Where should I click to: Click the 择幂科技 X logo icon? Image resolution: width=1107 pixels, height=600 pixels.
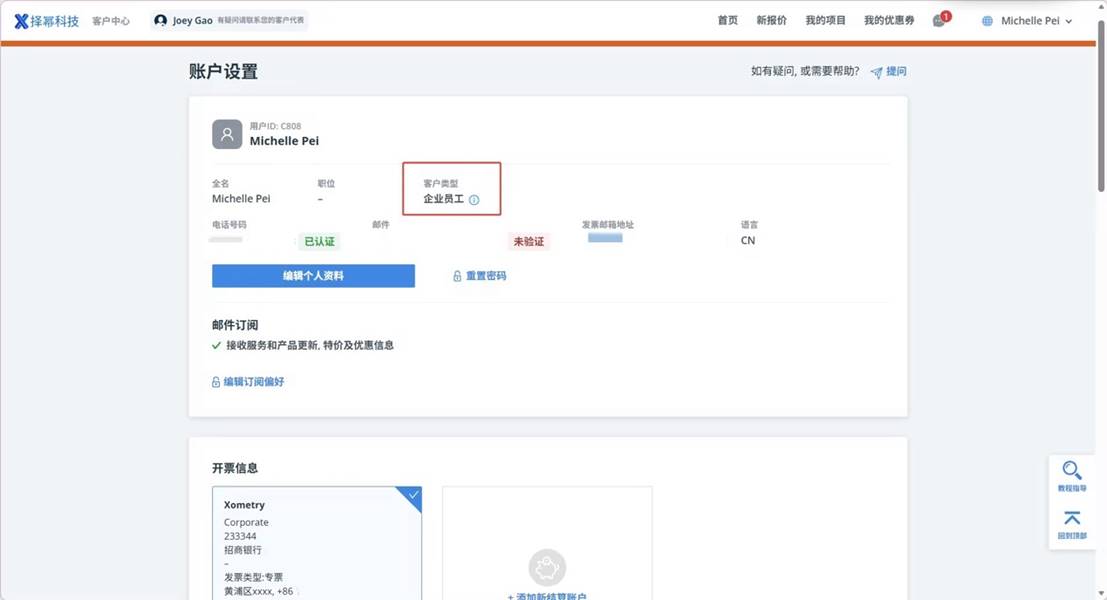(21, 21)
